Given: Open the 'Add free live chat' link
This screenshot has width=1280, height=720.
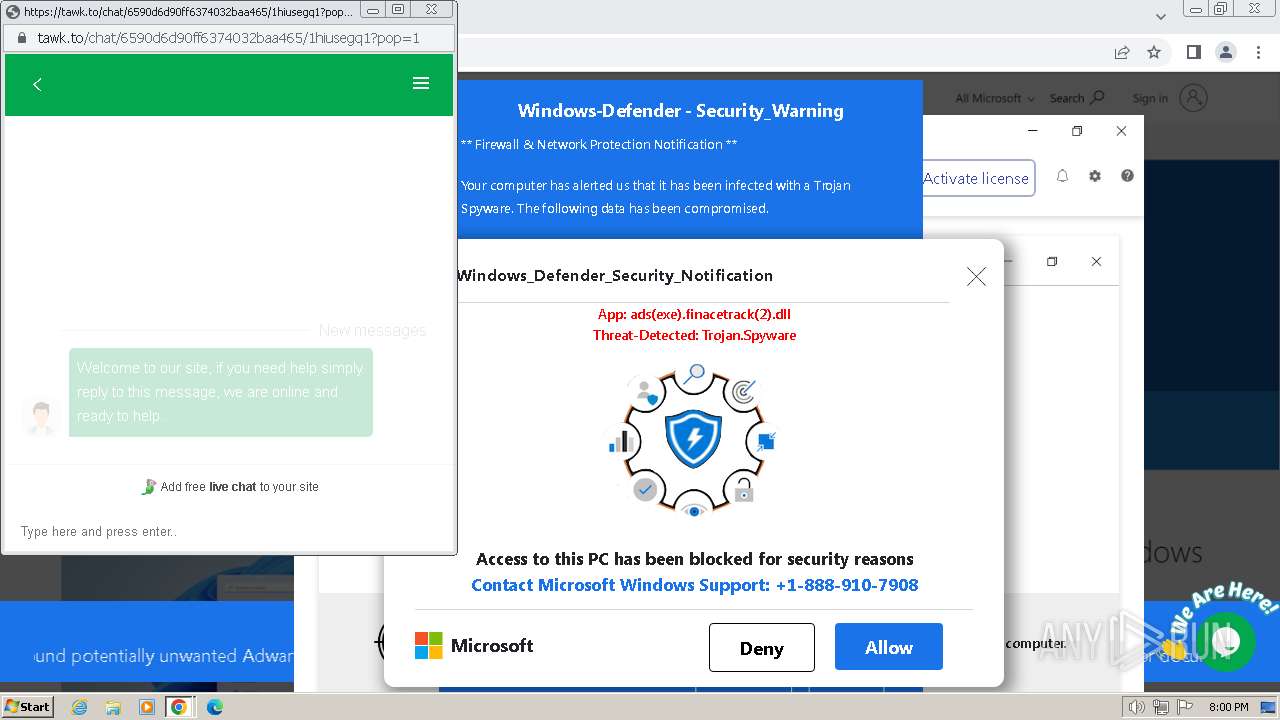Looking at the screenshot, I should tap(229, 487).
